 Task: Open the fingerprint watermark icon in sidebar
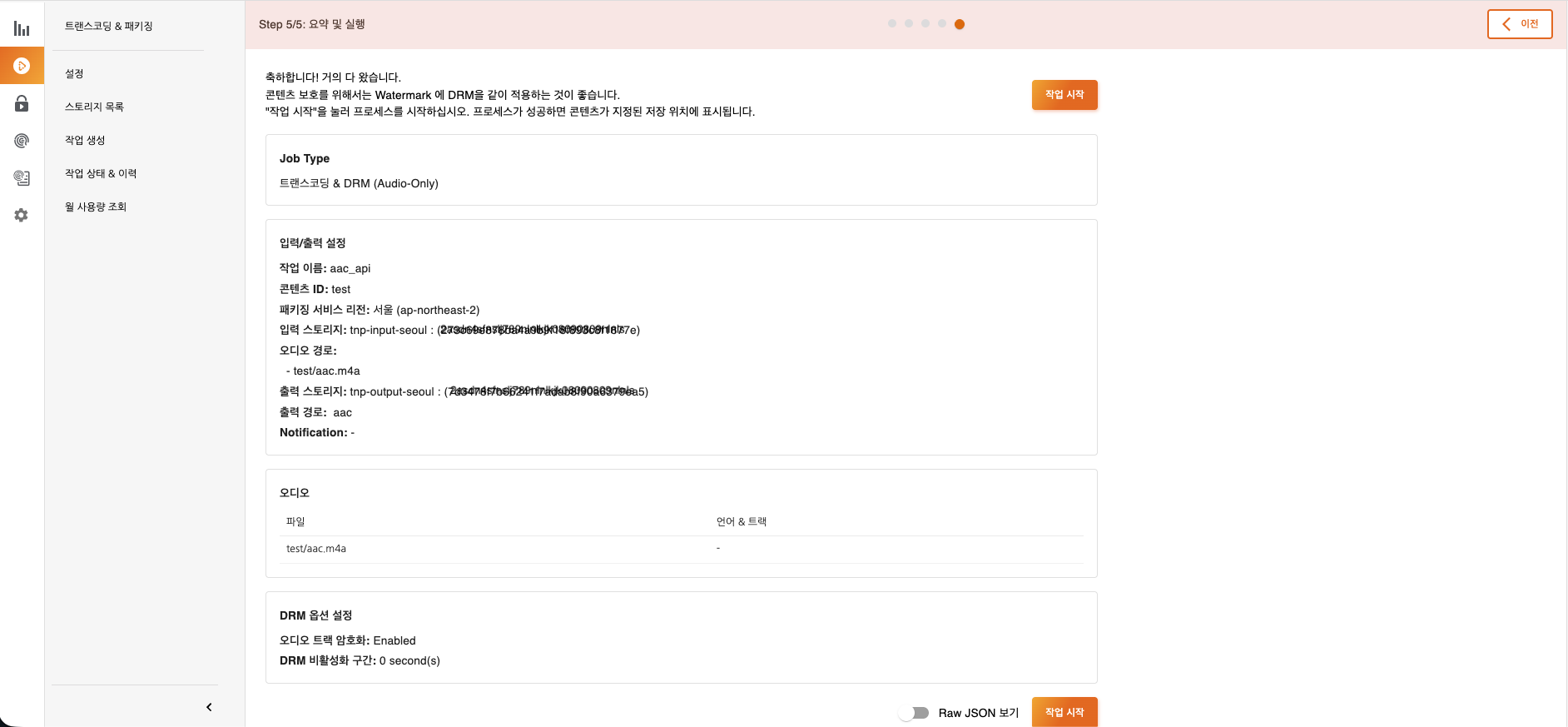coord(22,141)
